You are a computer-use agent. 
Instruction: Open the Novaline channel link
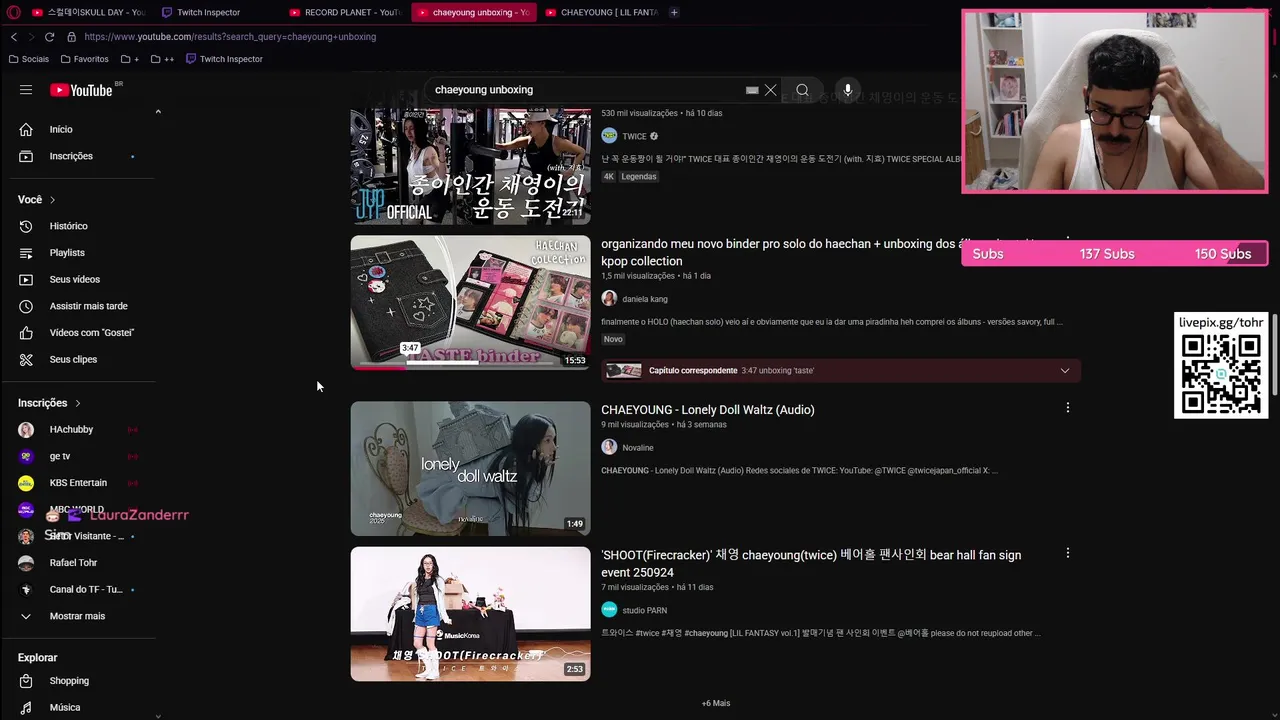pyautogui.click(x=637, y=448)
